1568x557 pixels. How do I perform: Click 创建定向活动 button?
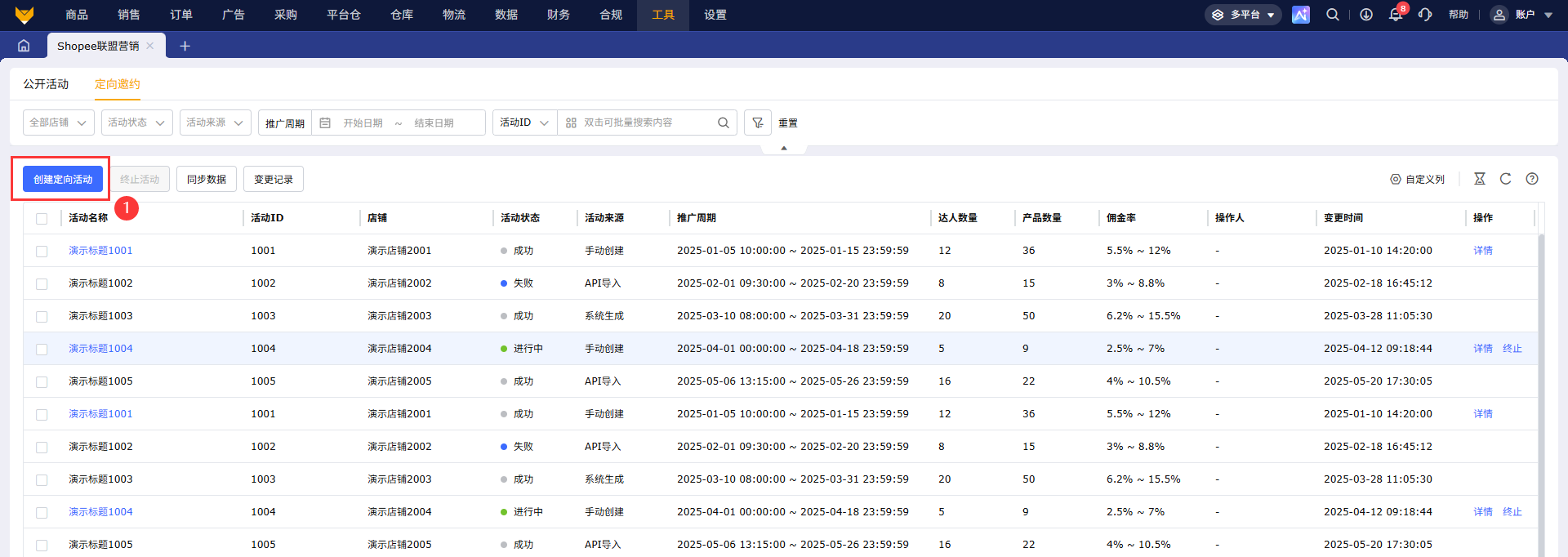(63, 179)
